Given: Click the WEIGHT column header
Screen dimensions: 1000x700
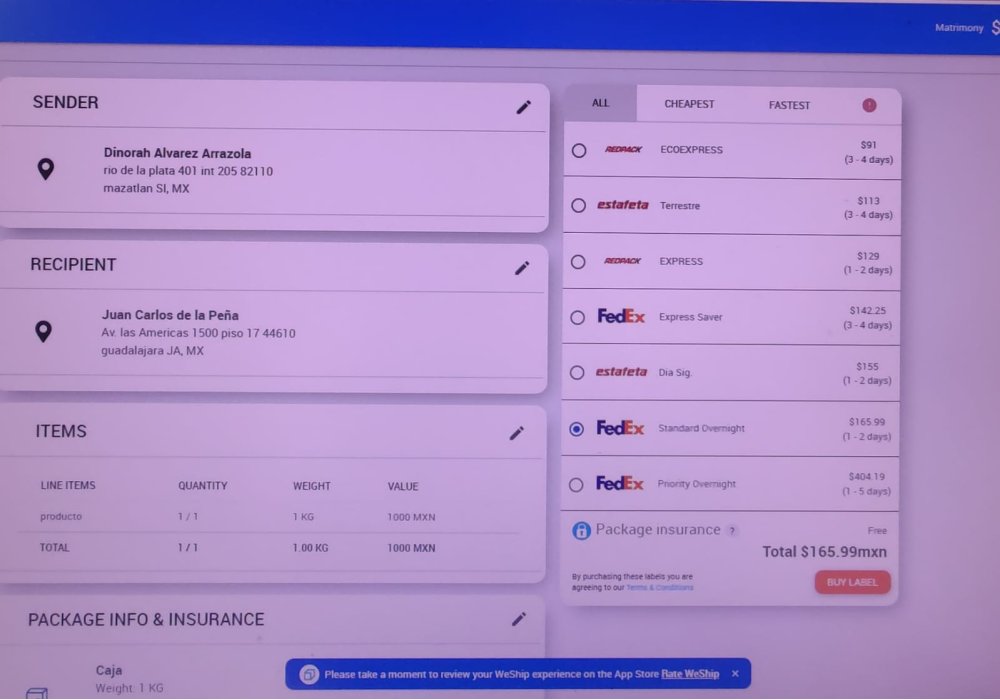Looking at the screenshot, I should (x=312, y=486).
